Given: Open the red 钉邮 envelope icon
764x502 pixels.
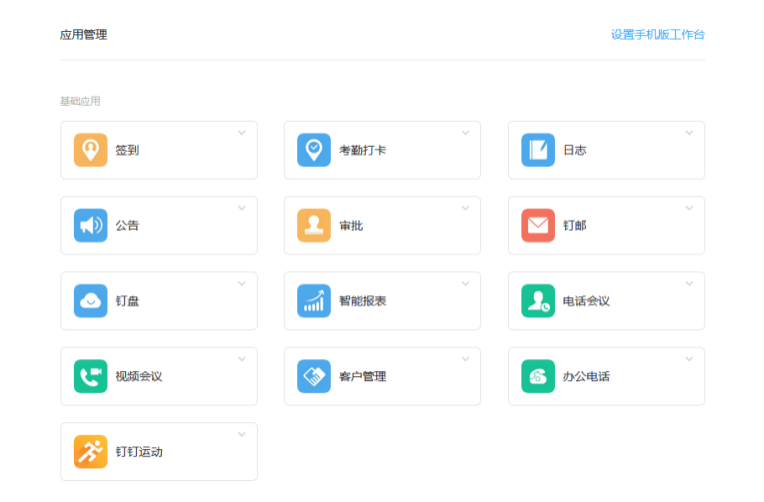Looking at the screenshot, I should 538,226.
